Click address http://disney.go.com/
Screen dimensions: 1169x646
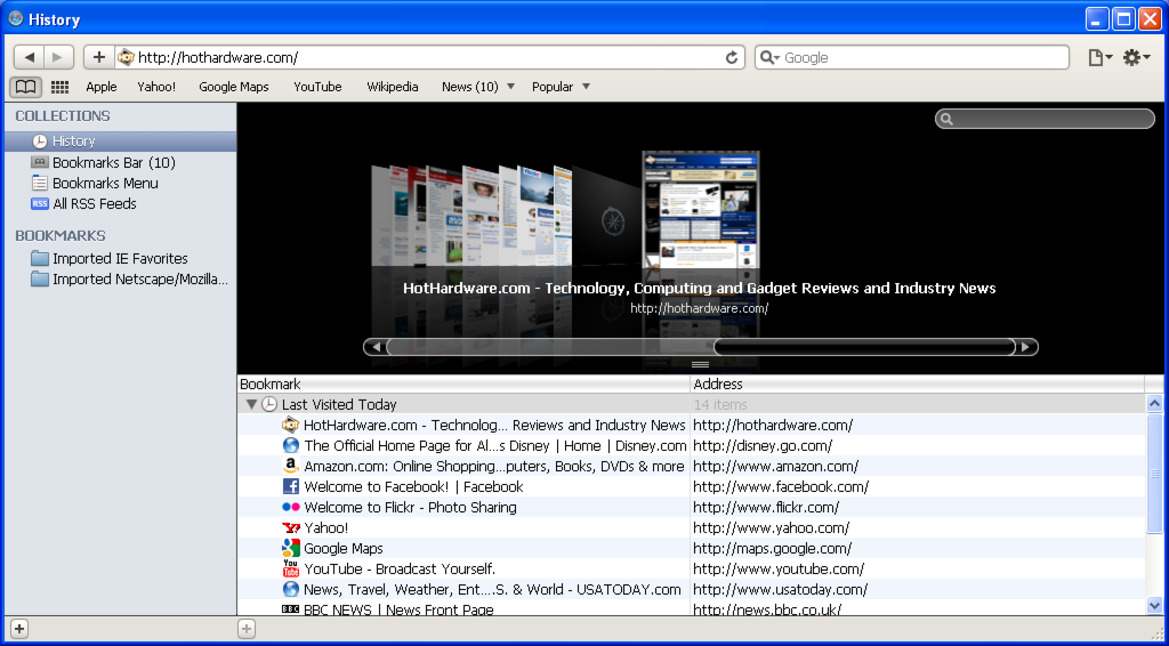(762, 445)
